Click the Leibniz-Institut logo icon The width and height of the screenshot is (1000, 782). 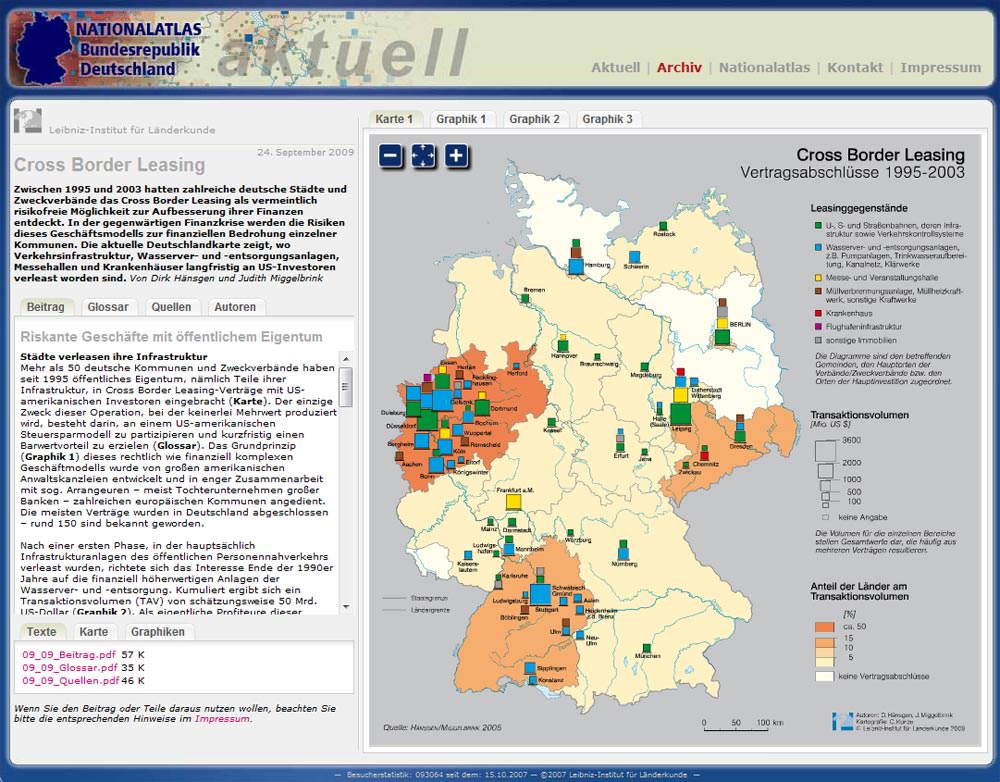pyautogui.click(x=27, y=121)
